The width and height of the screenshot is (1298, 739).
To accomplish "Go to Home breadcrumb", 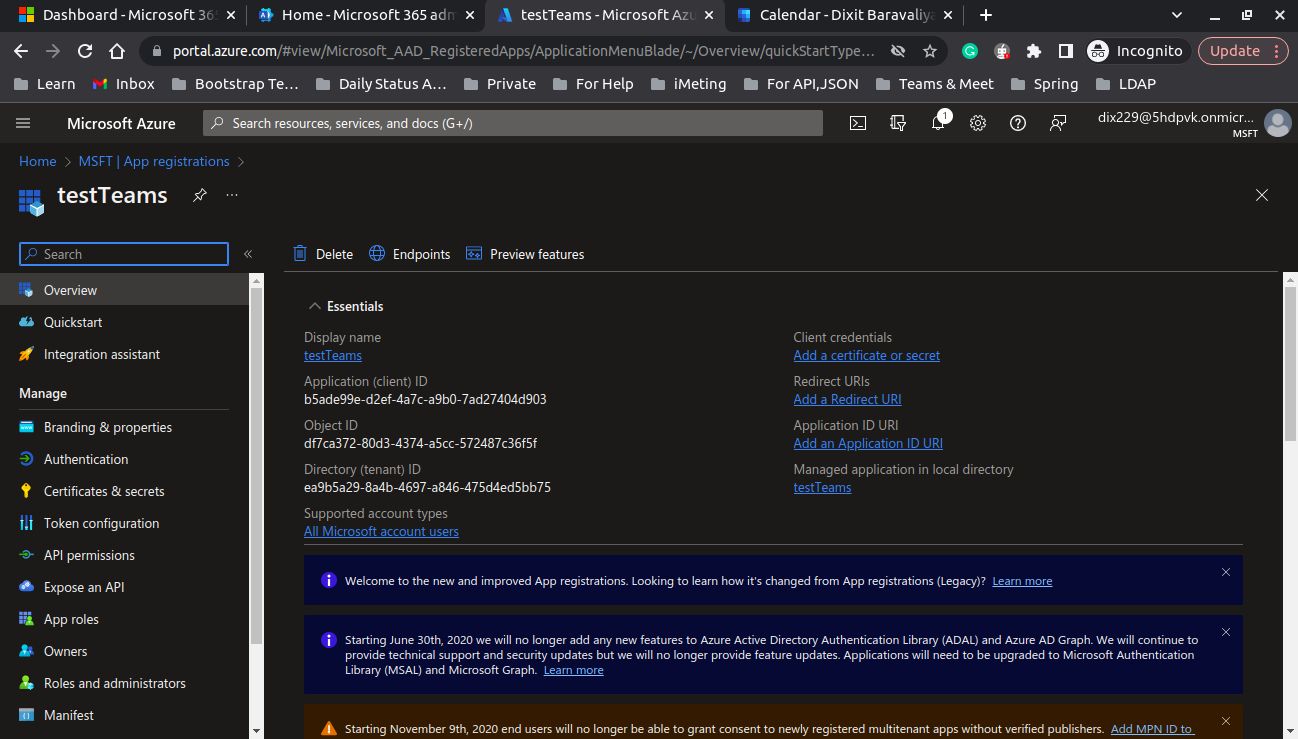I will [38, 161].
